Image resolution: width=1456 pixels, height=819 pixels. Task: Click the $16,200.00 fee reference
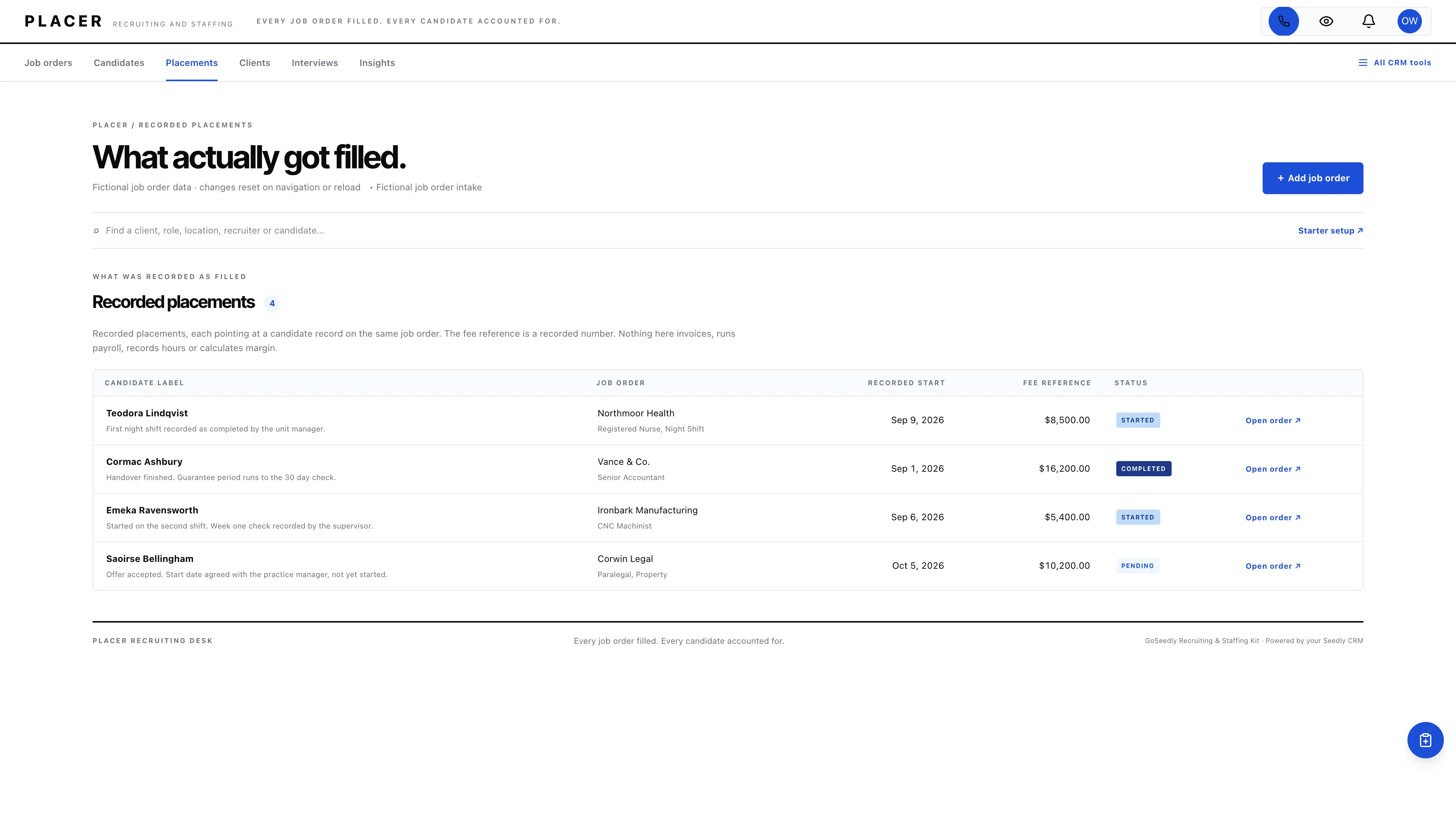(1064, 469)
